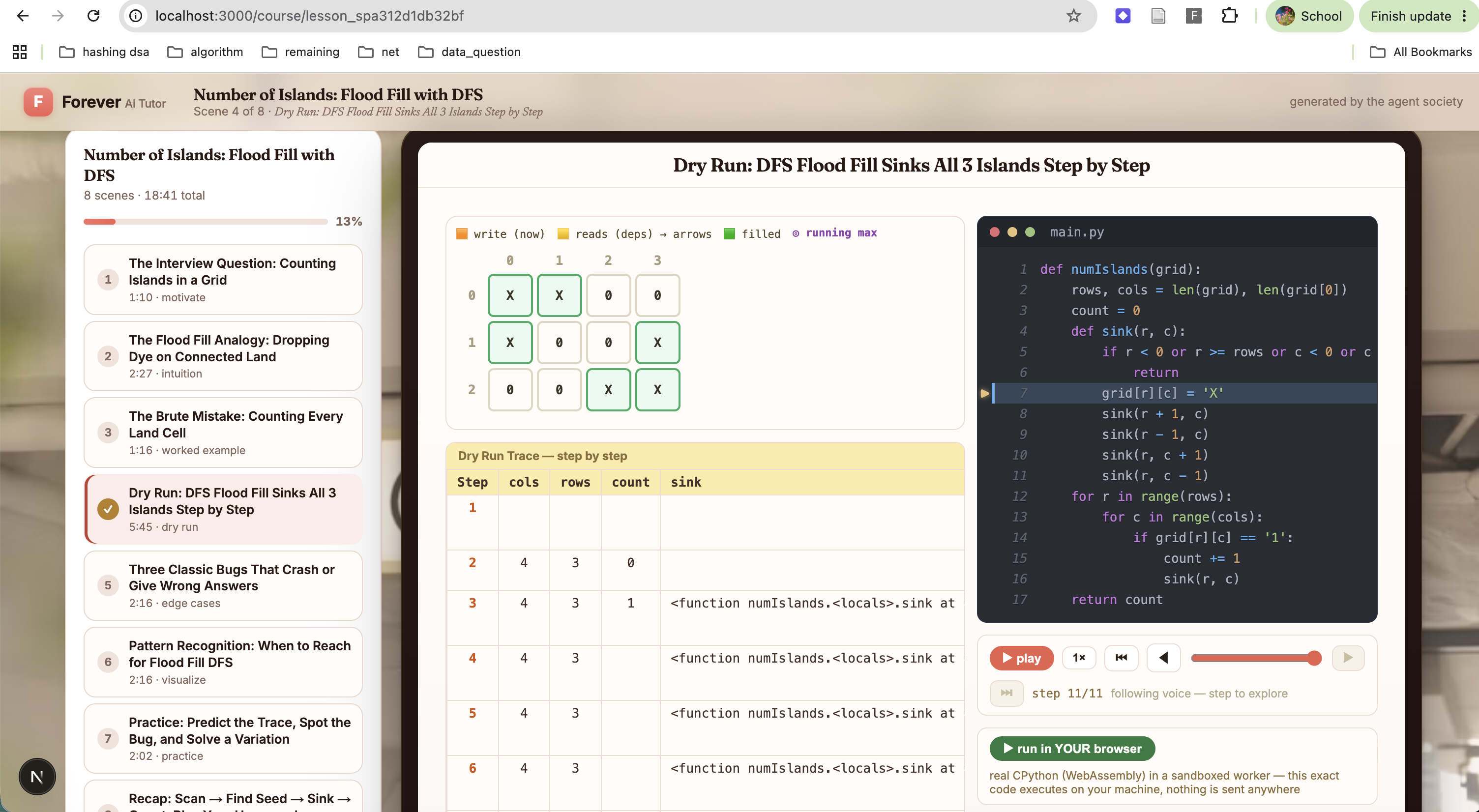Click the skip-forward follow voice button
Viewport: 1479px width, 812px height.
coord(1006,693)
